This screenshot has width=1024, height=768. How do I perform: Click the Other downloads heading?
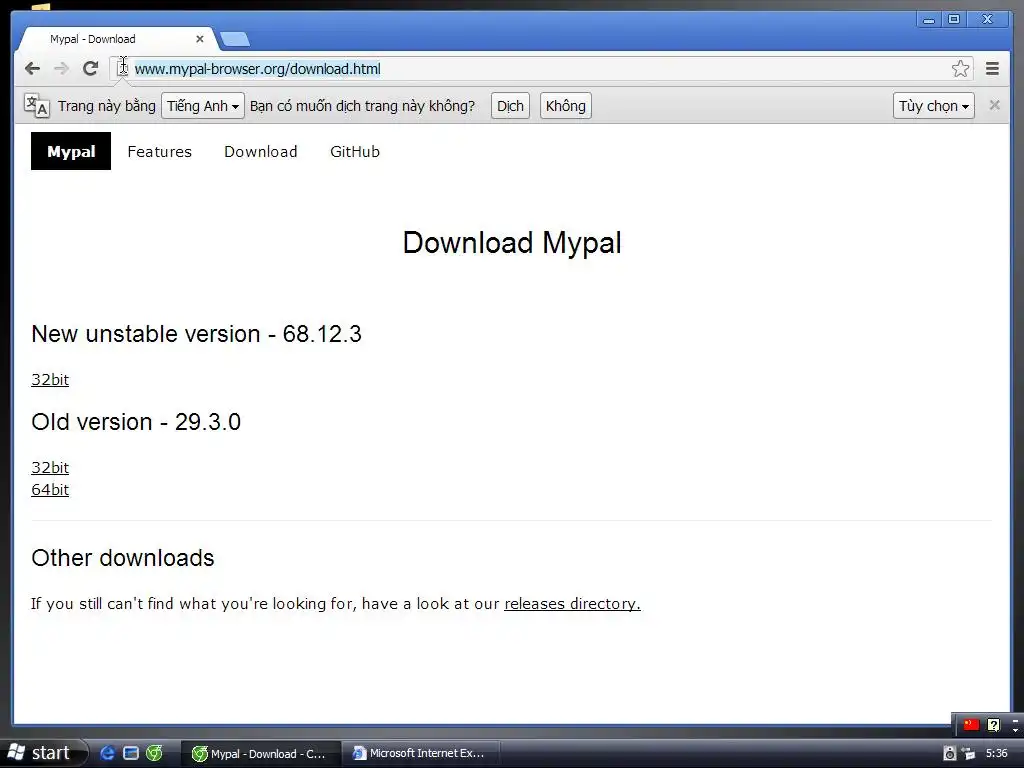coord(123,558)
